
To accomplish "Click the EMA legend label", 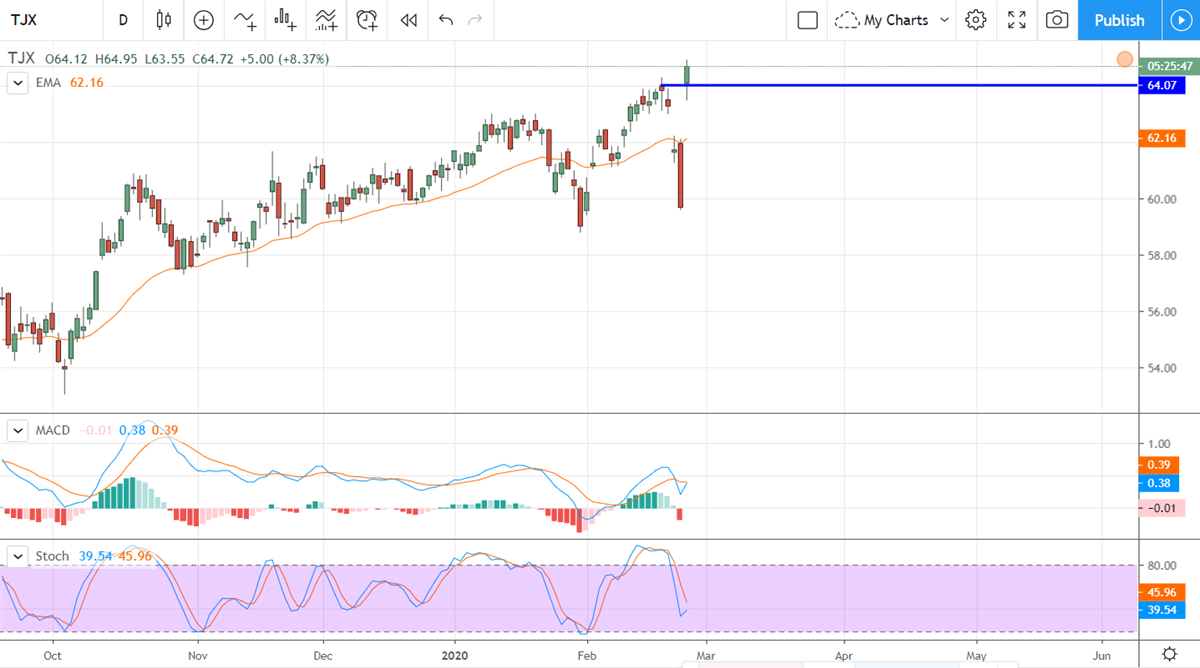I will tap(49, 83).
